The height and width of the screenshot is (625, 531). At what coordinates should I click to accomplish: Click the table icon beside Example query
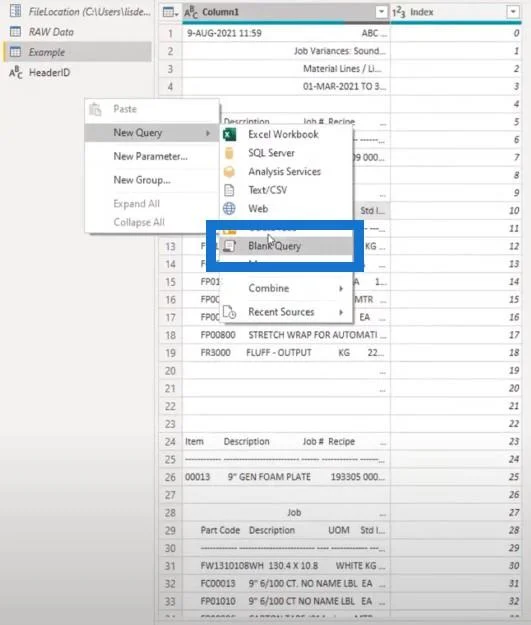[x=16, y=52]
